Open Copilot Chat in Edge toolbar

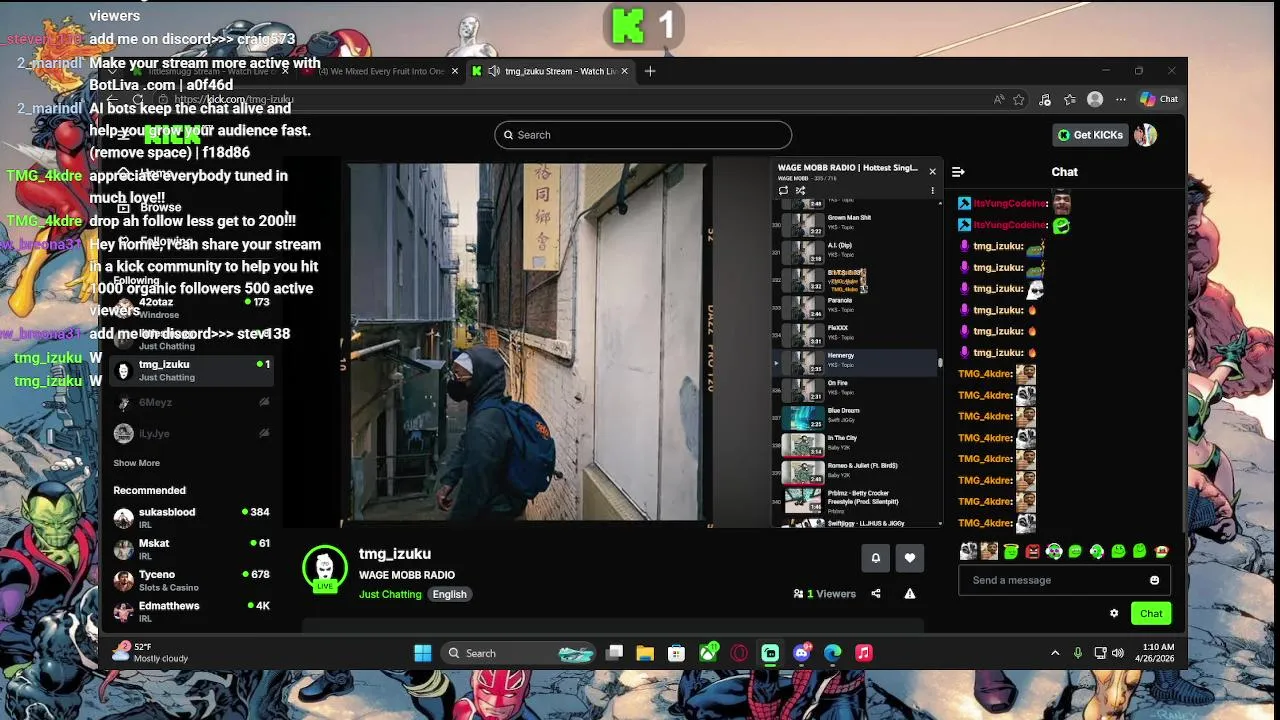coord(1159,99)
